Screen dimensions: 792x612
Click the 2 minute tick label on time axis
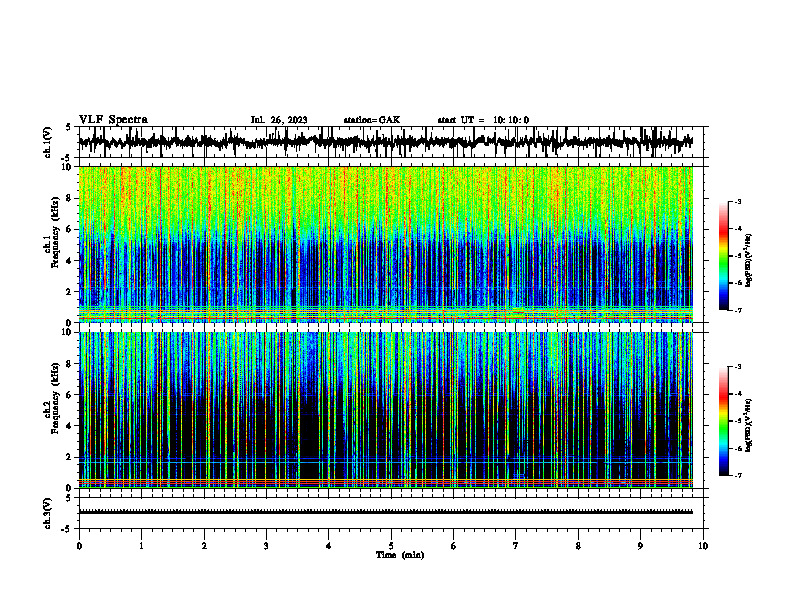pos(204,546)
